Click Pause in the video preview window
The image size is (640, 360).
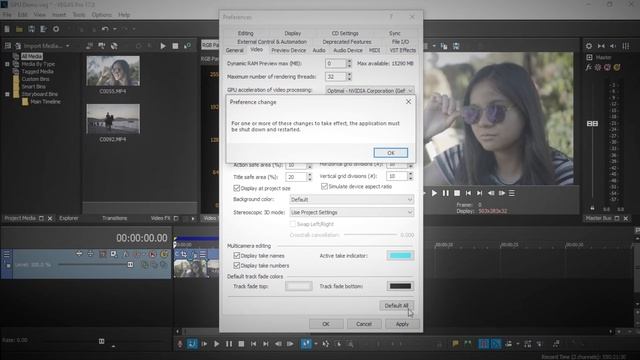[446, 193]
